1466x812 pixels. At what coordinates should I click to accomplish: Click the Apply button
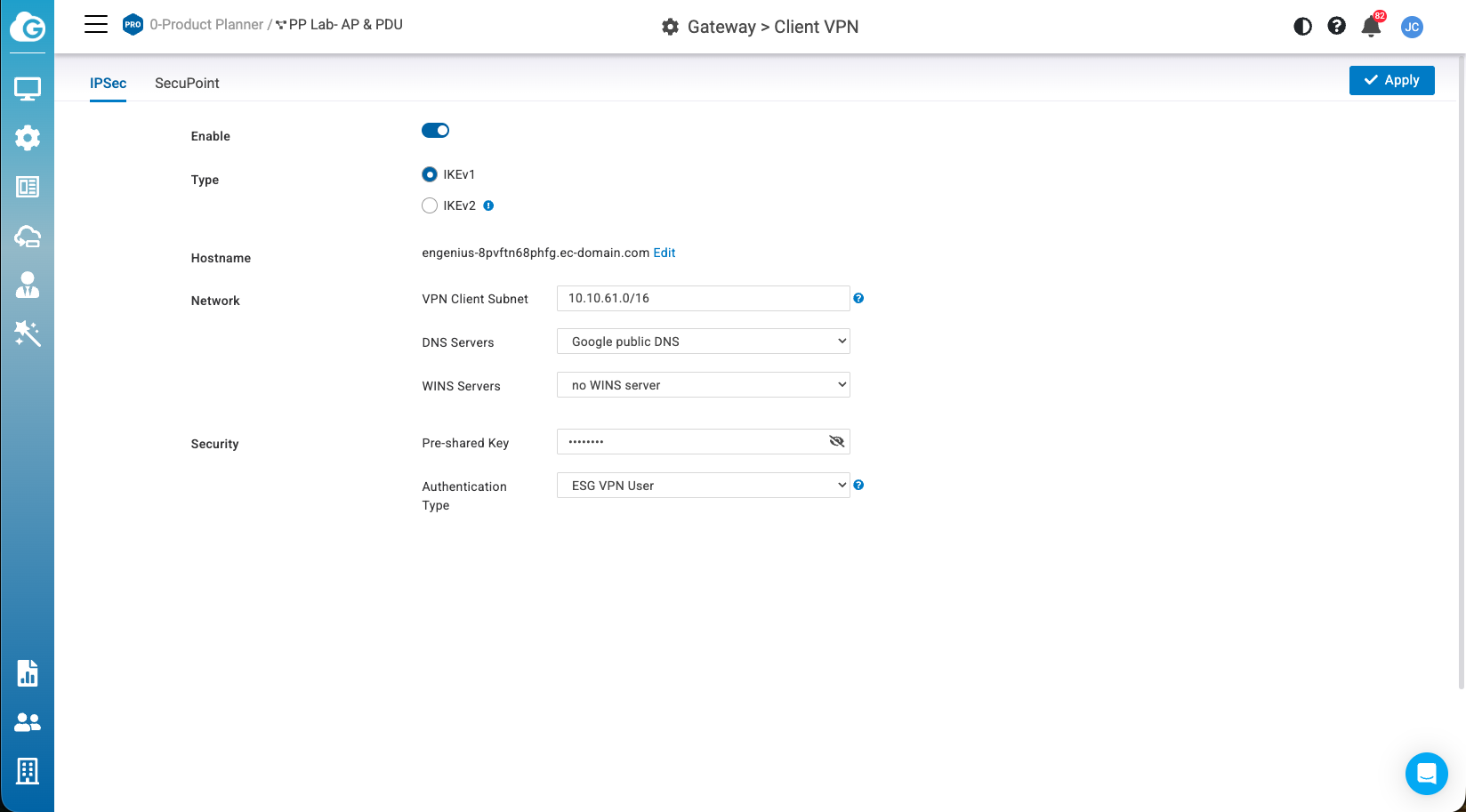(x=1391, y=80)
